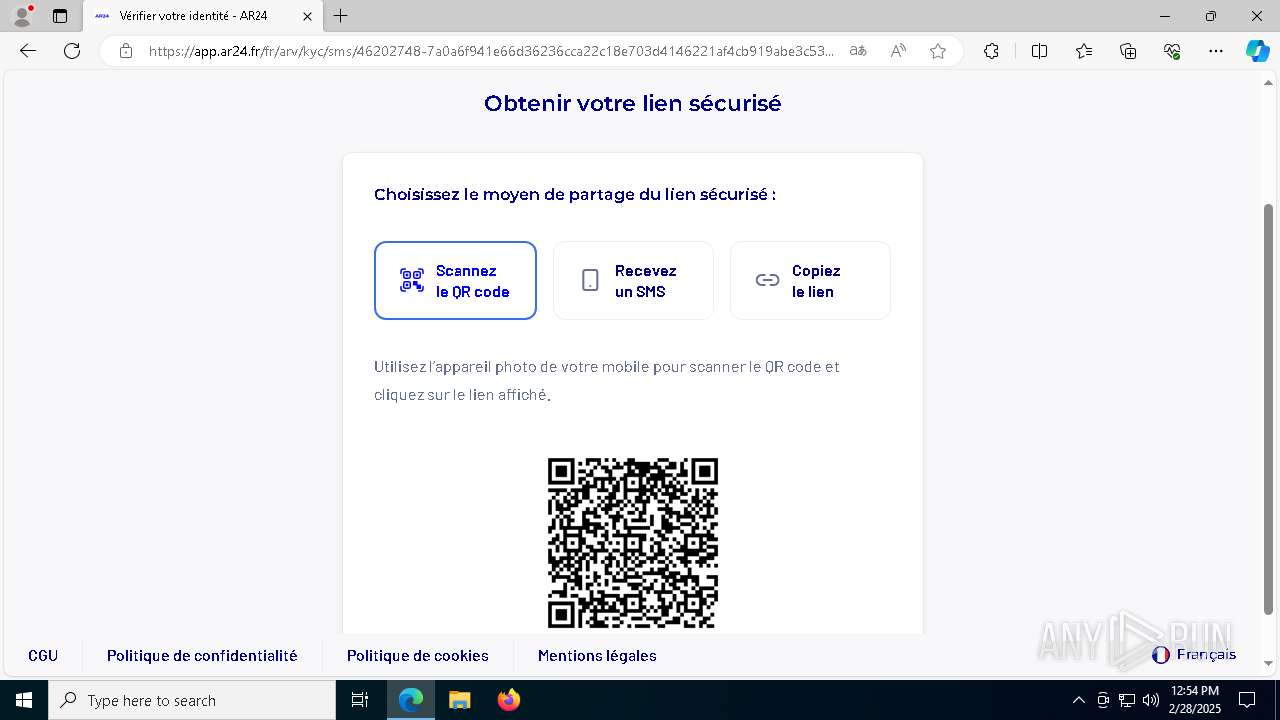This screenshot has width=1280, height=720.
Task: Open the browser Extensions icon
Action: pos(991,51)
